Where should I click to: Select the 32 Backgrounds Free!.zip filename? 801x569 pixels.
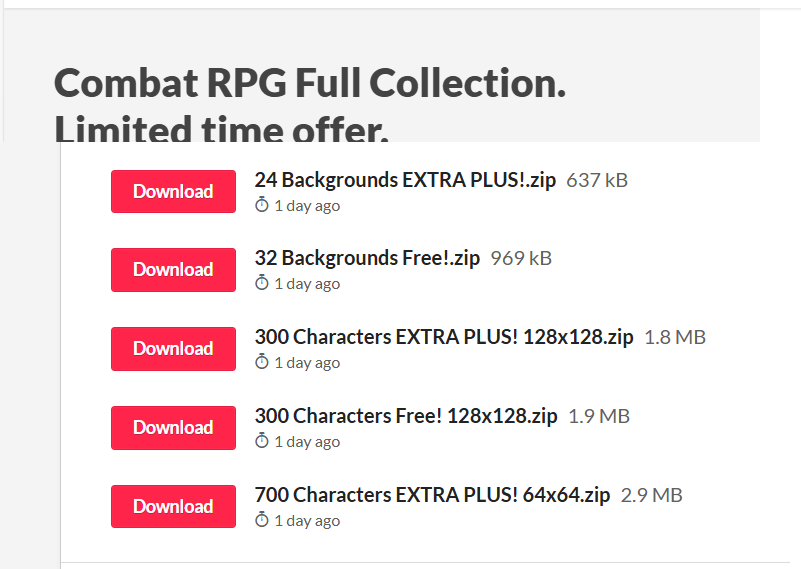coord(367,258)
